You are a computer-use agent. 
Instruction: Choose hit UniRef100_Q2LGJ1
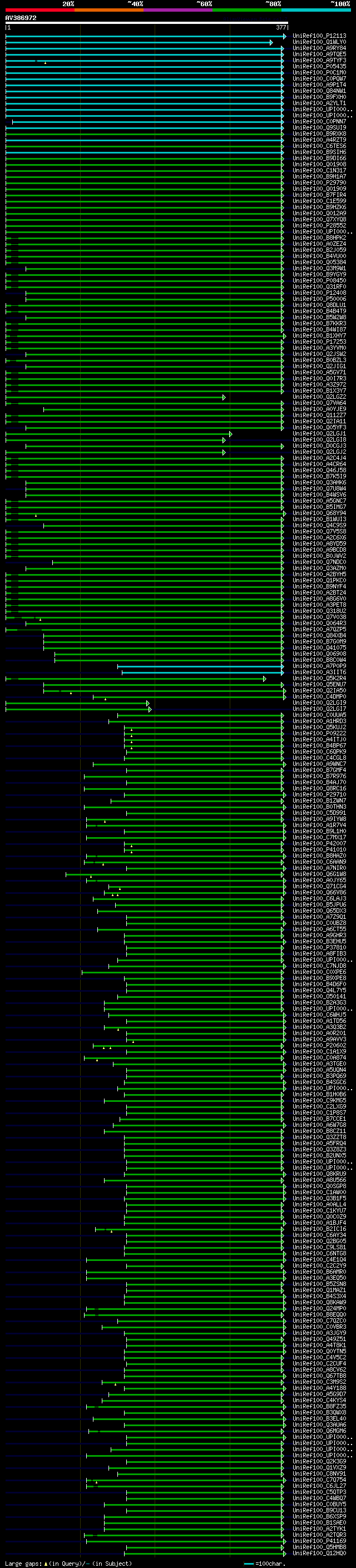click(319, 434)
